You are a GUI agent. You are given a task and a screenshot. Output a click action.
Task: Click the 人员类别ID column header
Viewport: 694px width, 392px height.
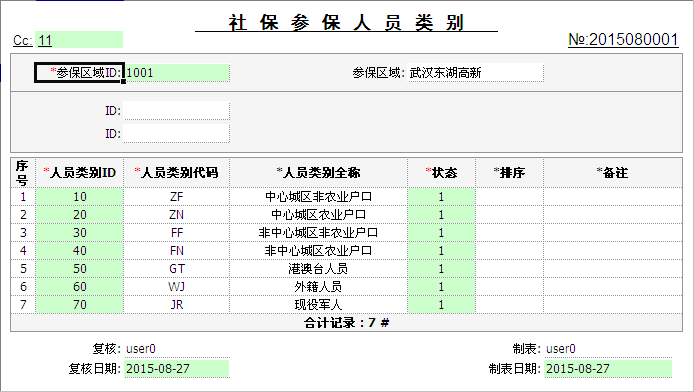(80, 173)
